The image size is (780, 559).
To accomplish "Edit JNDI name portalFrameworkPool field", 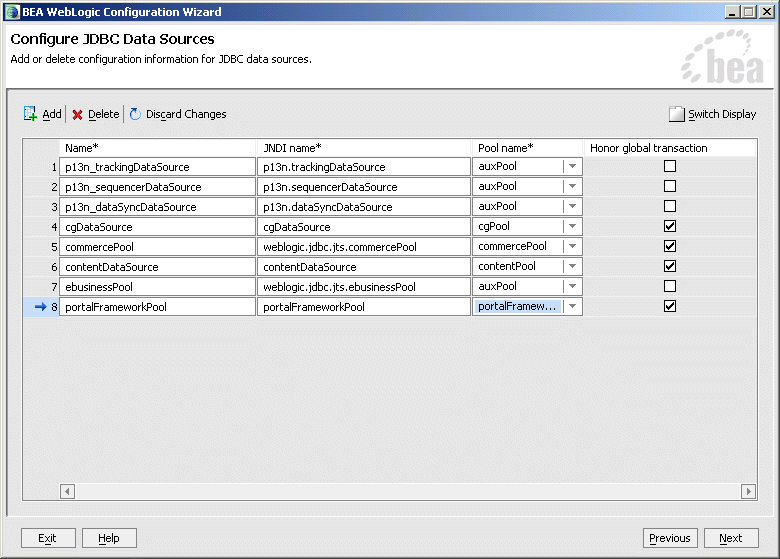I will 364,306.
